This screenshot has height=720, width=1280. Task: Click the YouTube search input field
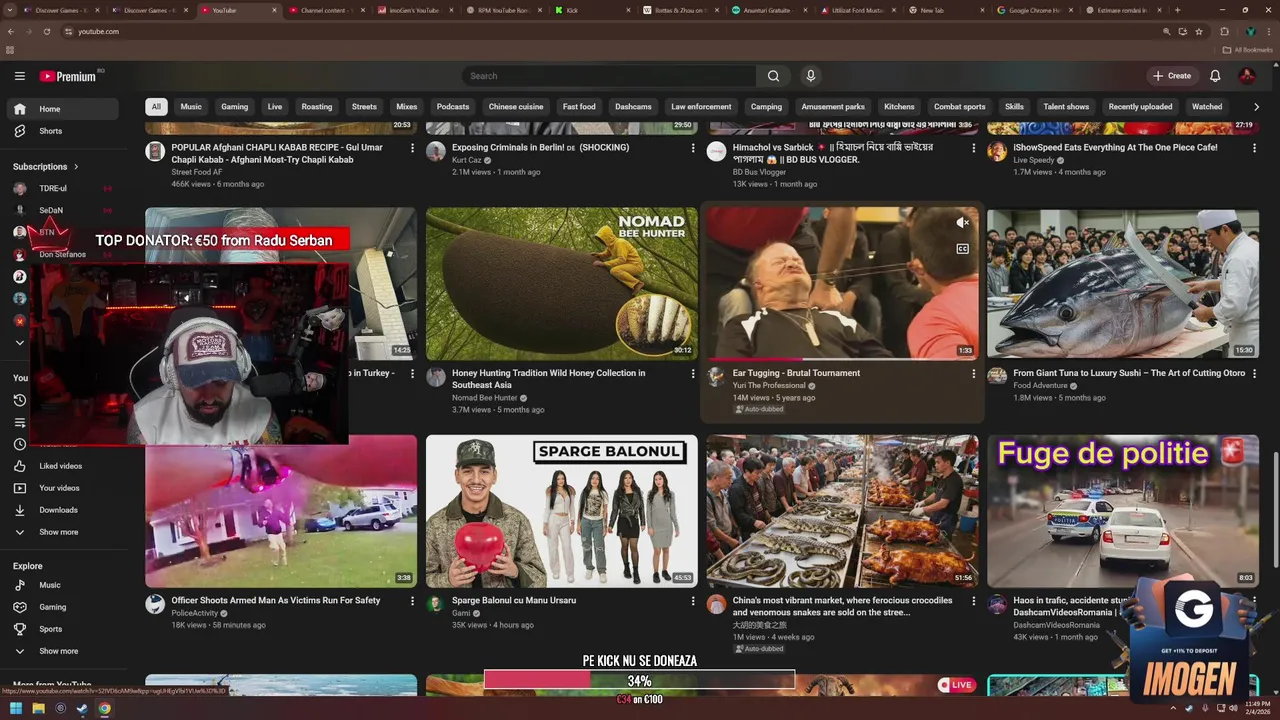pyautogui.click(x=610, y=76)
